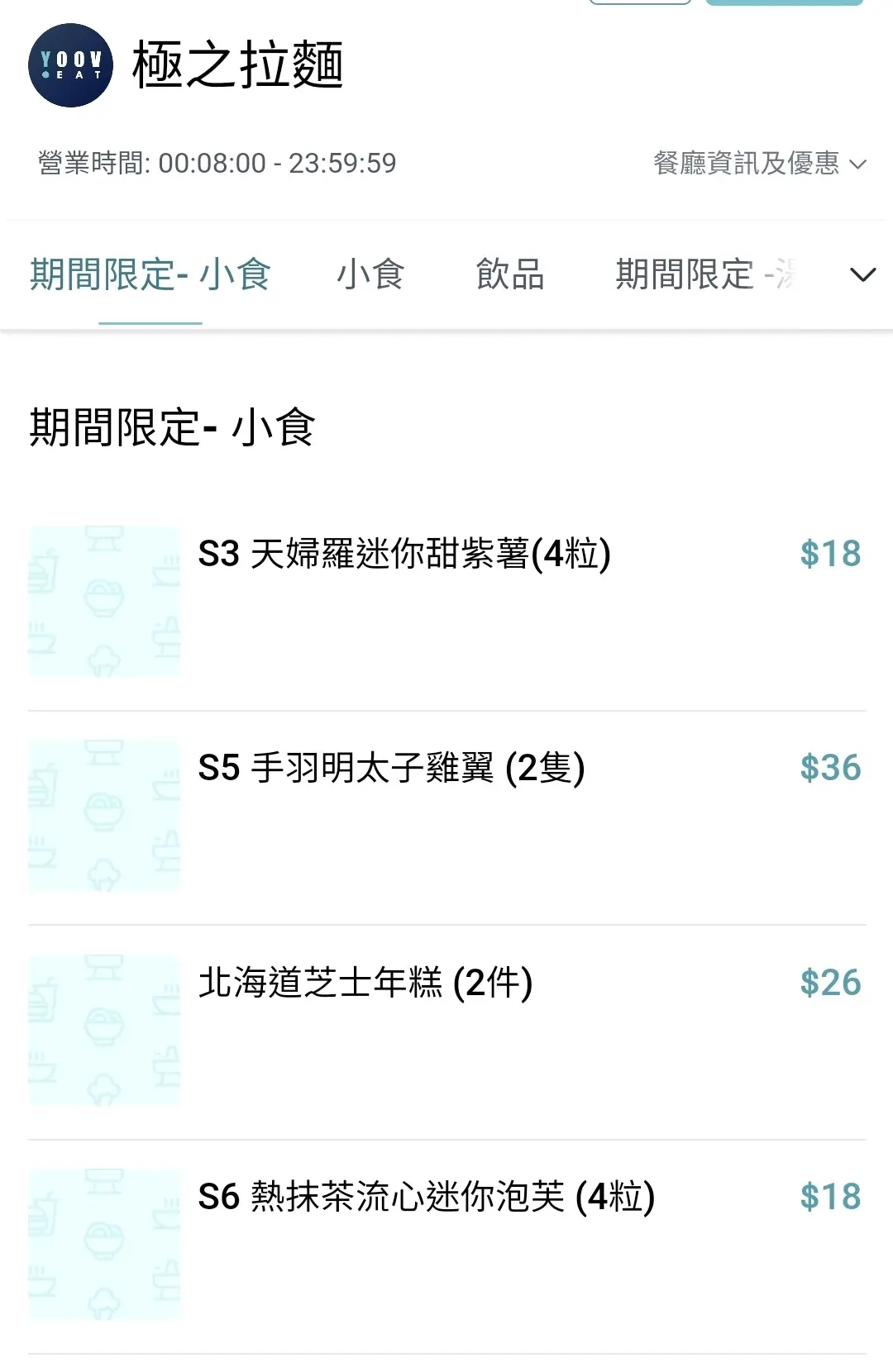Screen dimensions: 893x1372
Task: Tap the S3 天婦羅迷你甜紫薯 placeholder image
Action: pos(104,602)
